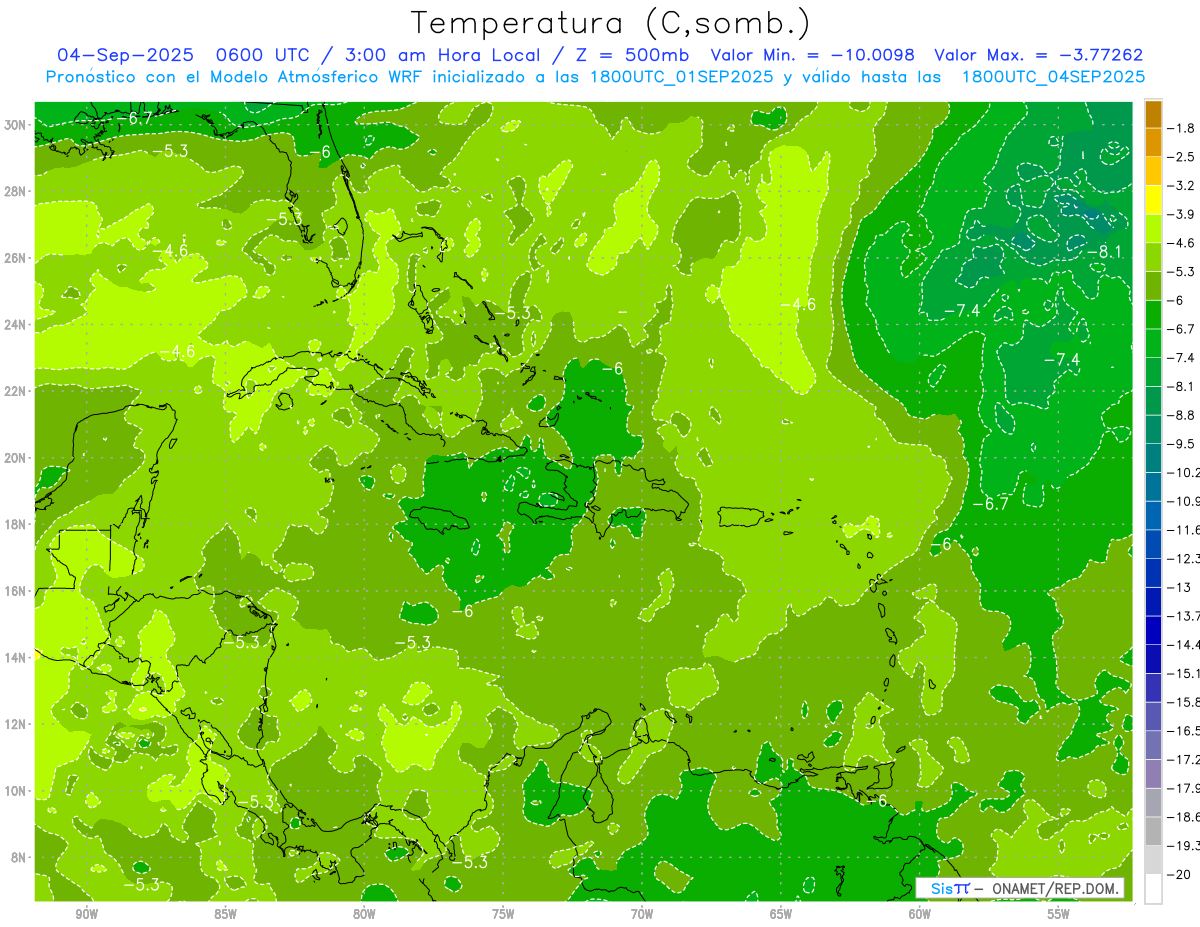
Task: Click color bar label "-1.8"
Action: pyautogui.click(x=1183, y=128)
